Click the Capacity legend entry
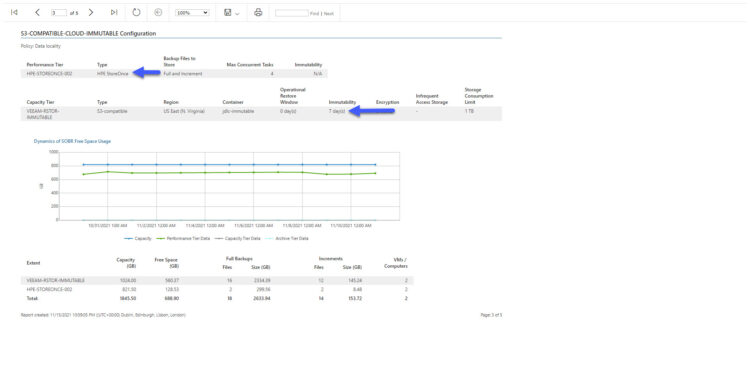The image size is (750, 382). click(138, 238)
